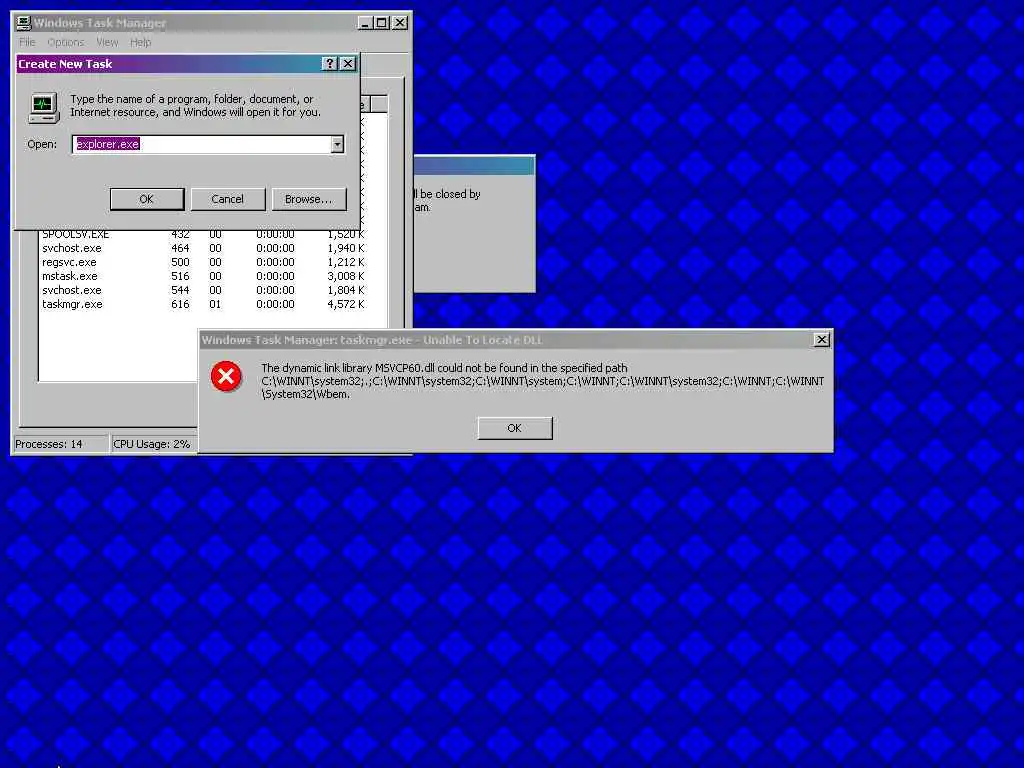The height and width of the screenshot is (768, 1024).
Task: Expand the Open combo box dropdown arrow
Action: click(x=337, y=144)
